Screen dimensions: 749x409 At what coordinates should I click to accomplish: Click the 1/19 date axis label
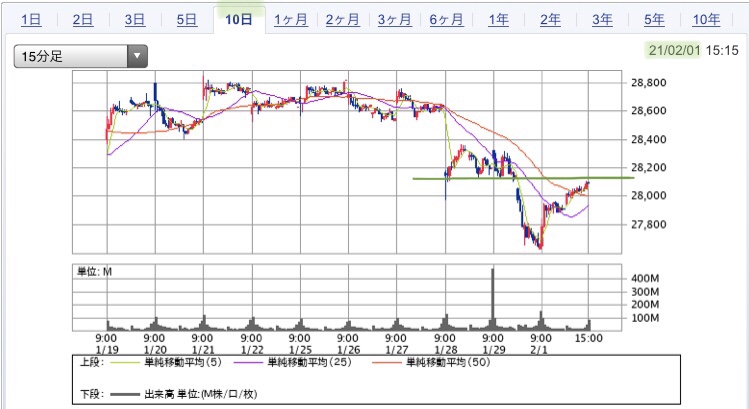click(107, 350)
